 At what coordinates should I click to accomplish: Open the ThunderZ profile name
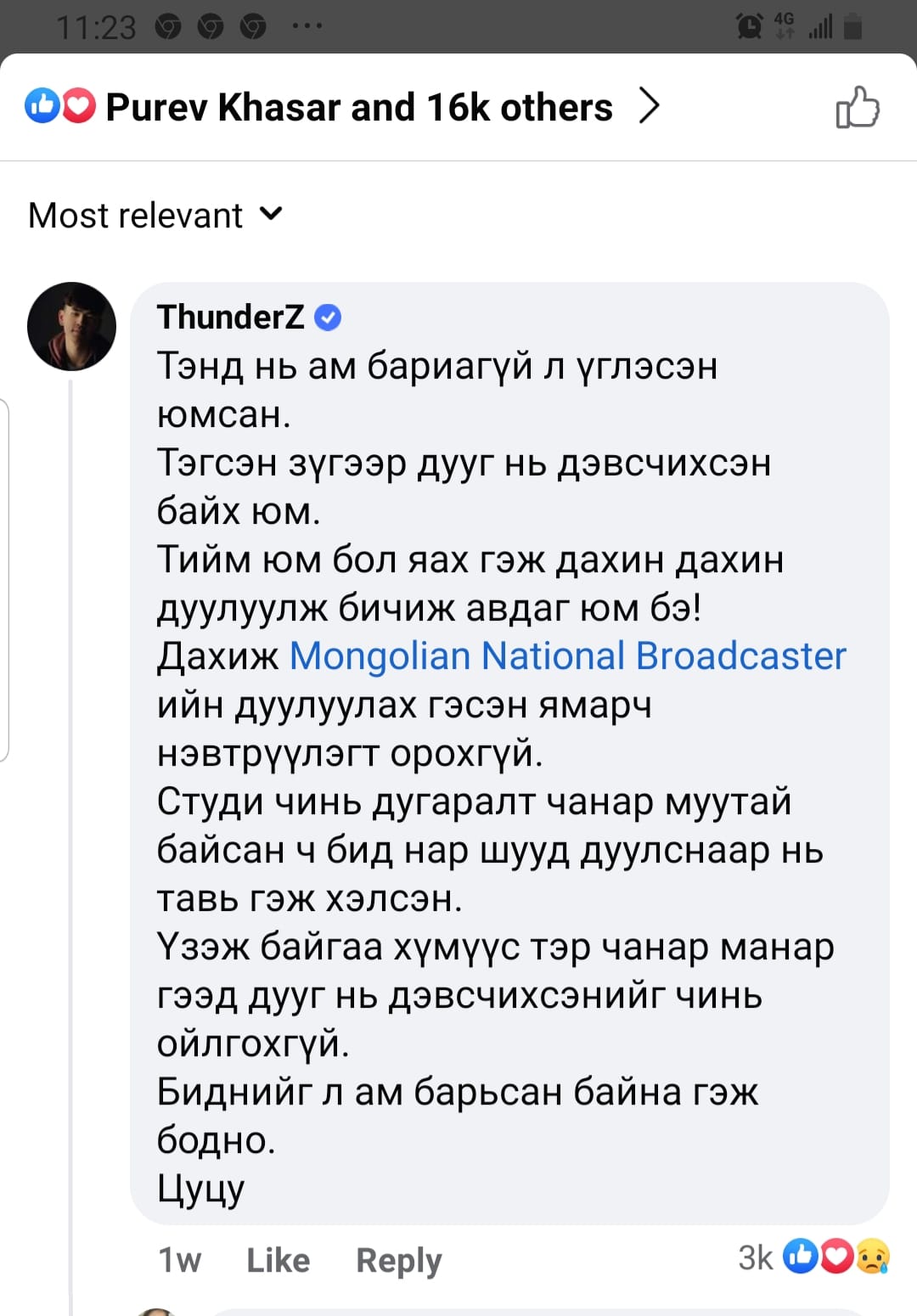click(x=230, y=318)
